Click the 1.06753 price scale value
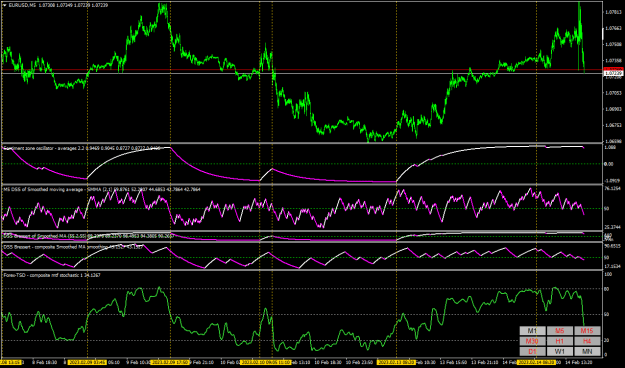Screen dimensions: 625x368 tap(613, 125)
